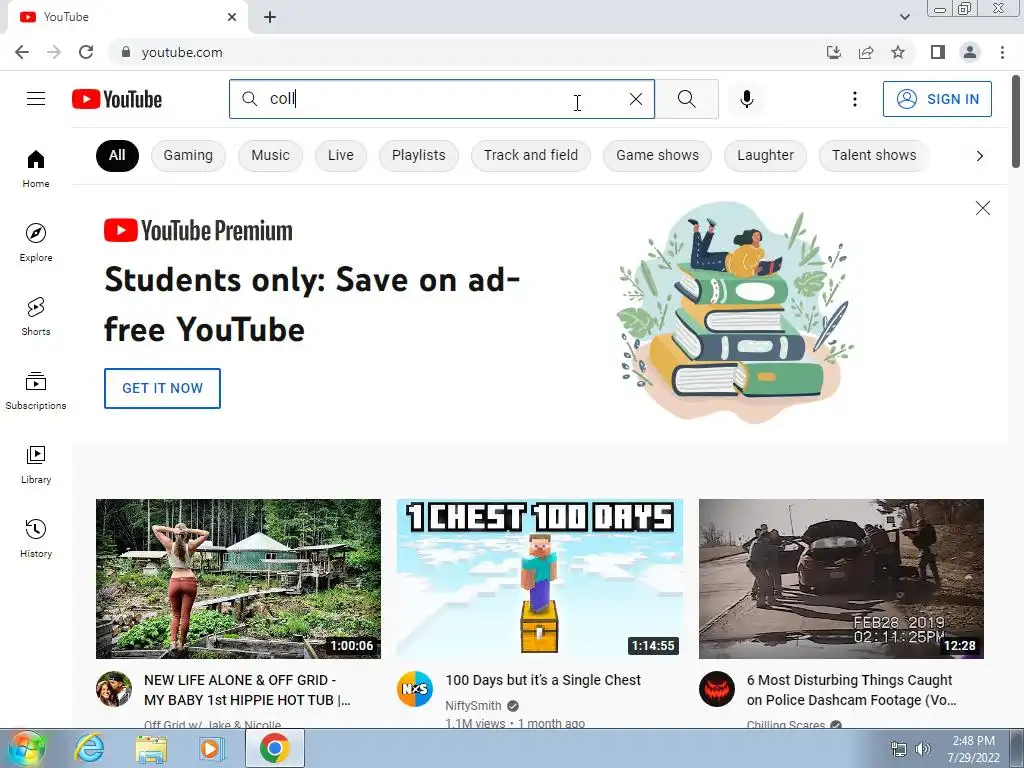This screenshot has height=768, width=1024.
Task: Click GET IT NOW button
Action: [x=162, y=388]
